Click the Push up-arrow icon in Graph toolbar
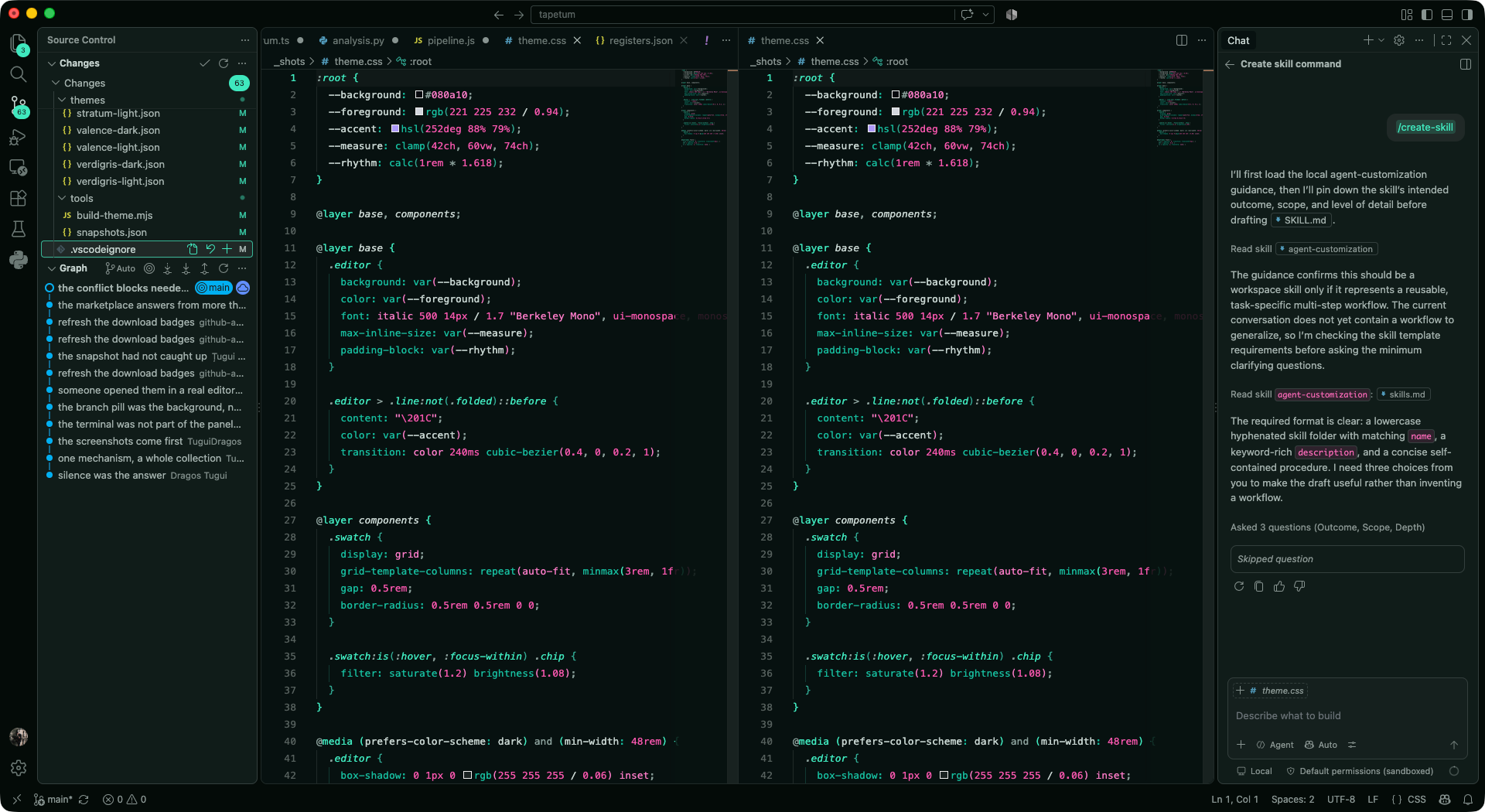The width and height of the screenshot is (1485, 812). coord(204,268)
